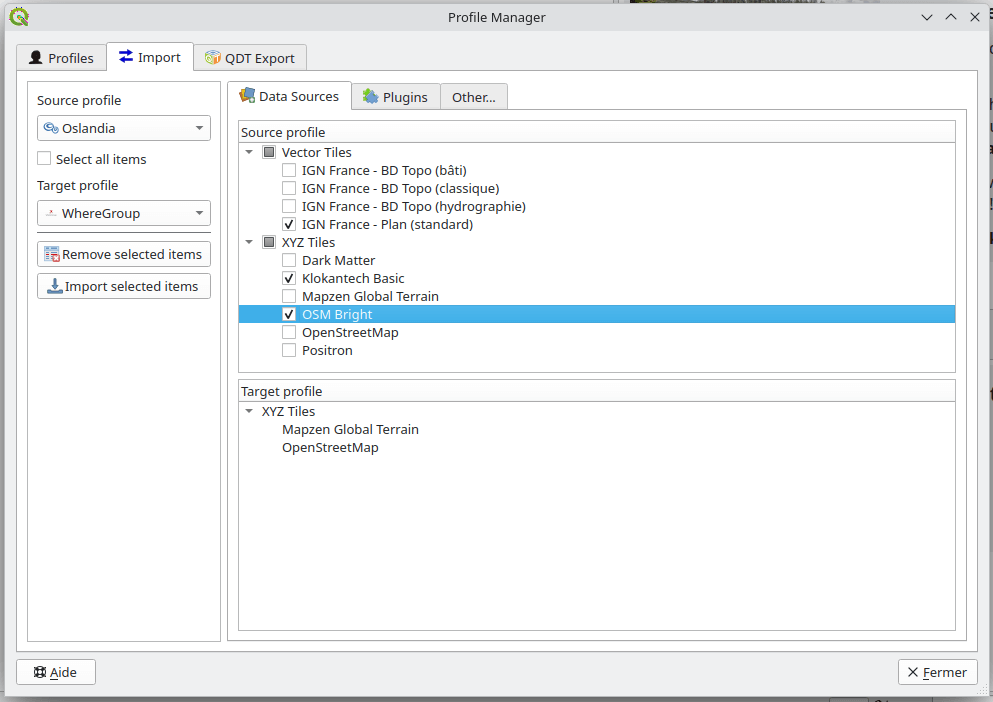Click the QDT Export tab icon
The width and height of the screenshot is (993, 702).
(213, 57)
